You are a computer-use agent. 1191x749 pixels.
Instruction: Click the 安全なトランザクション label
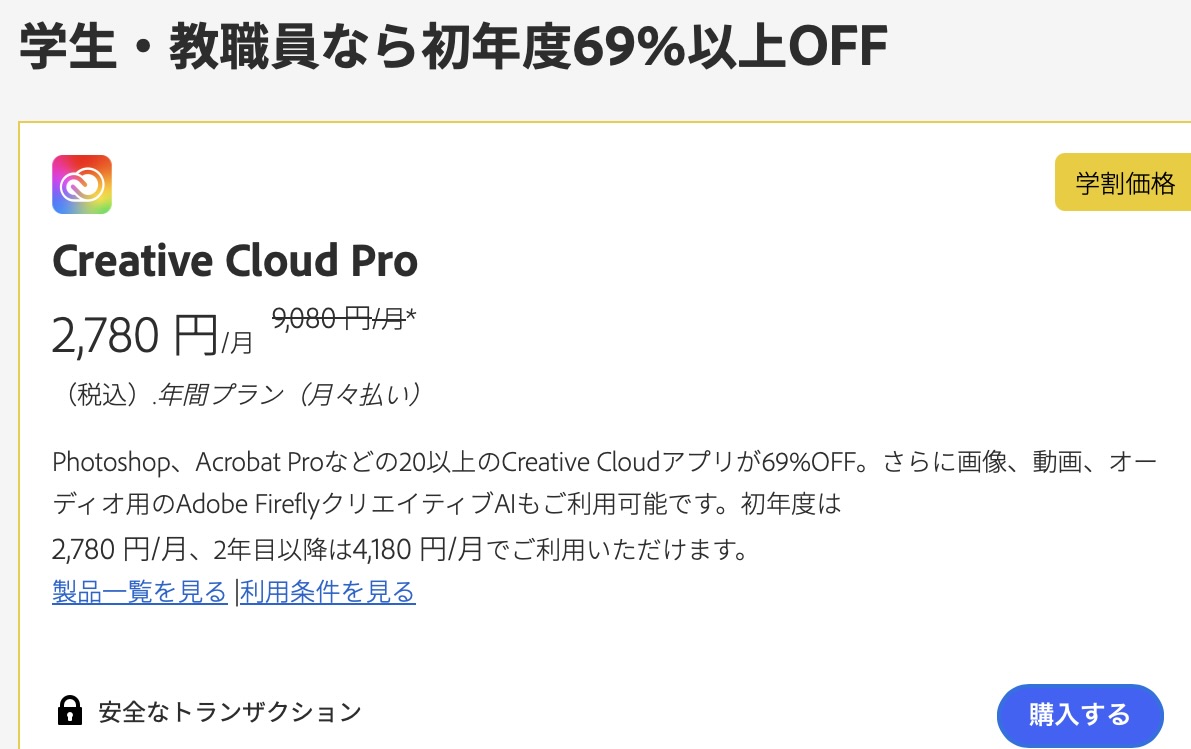point(229,712)
